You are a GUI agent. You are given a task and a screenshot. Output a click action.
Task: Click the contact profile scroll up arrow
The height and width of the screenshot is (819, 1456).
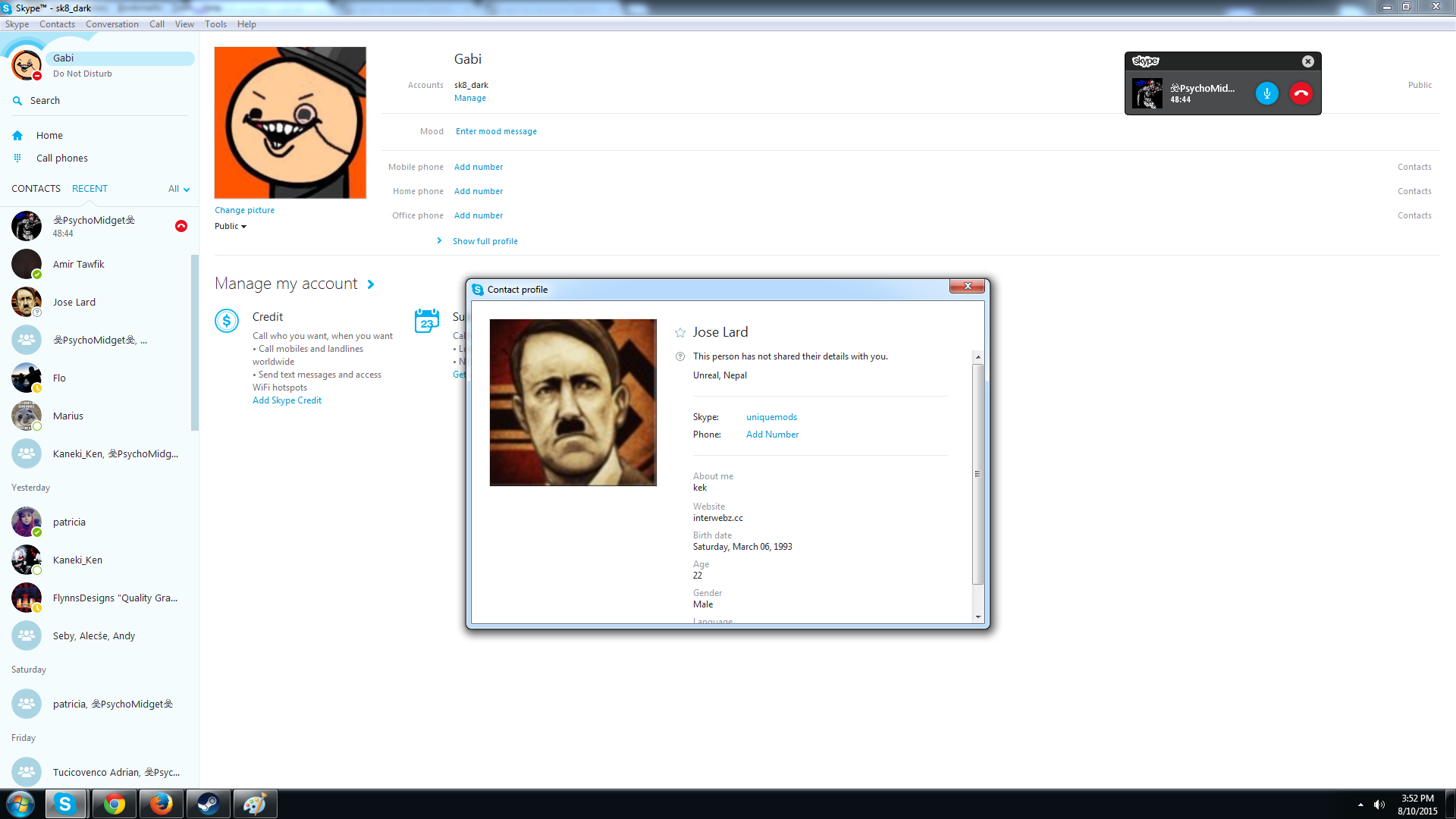tap(977, 357)
